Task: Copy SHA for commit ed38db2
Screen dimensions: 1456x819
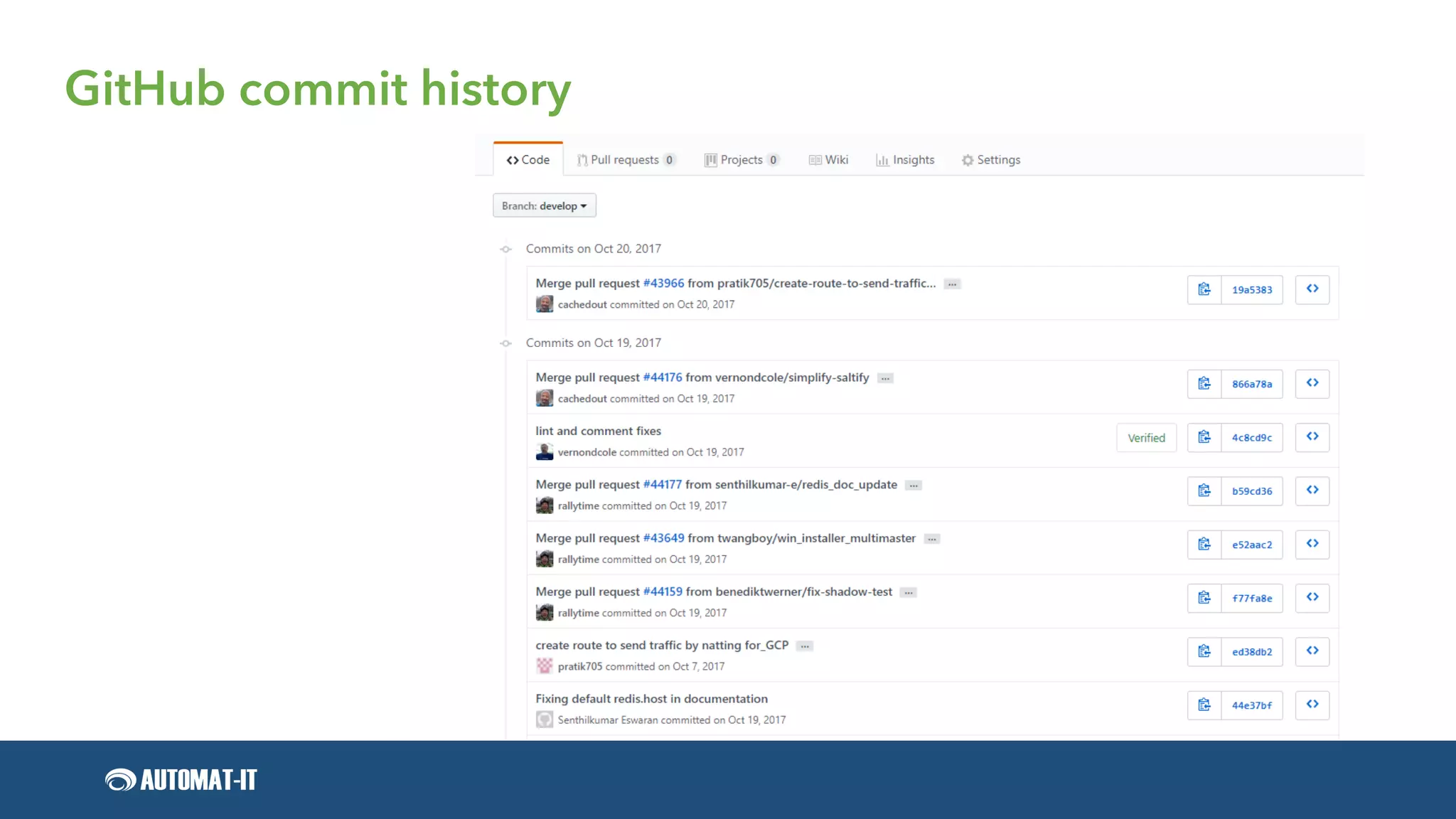Action: click(x=1204, y=651)
